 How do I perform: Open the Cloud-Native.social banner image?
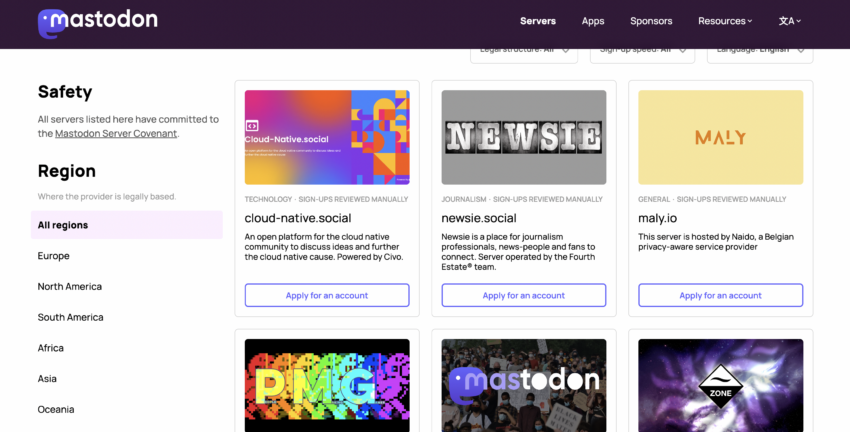coord(327,137)
